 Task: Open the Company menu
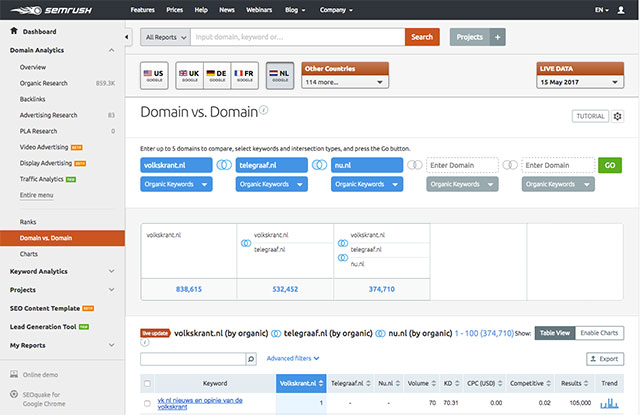336,10
